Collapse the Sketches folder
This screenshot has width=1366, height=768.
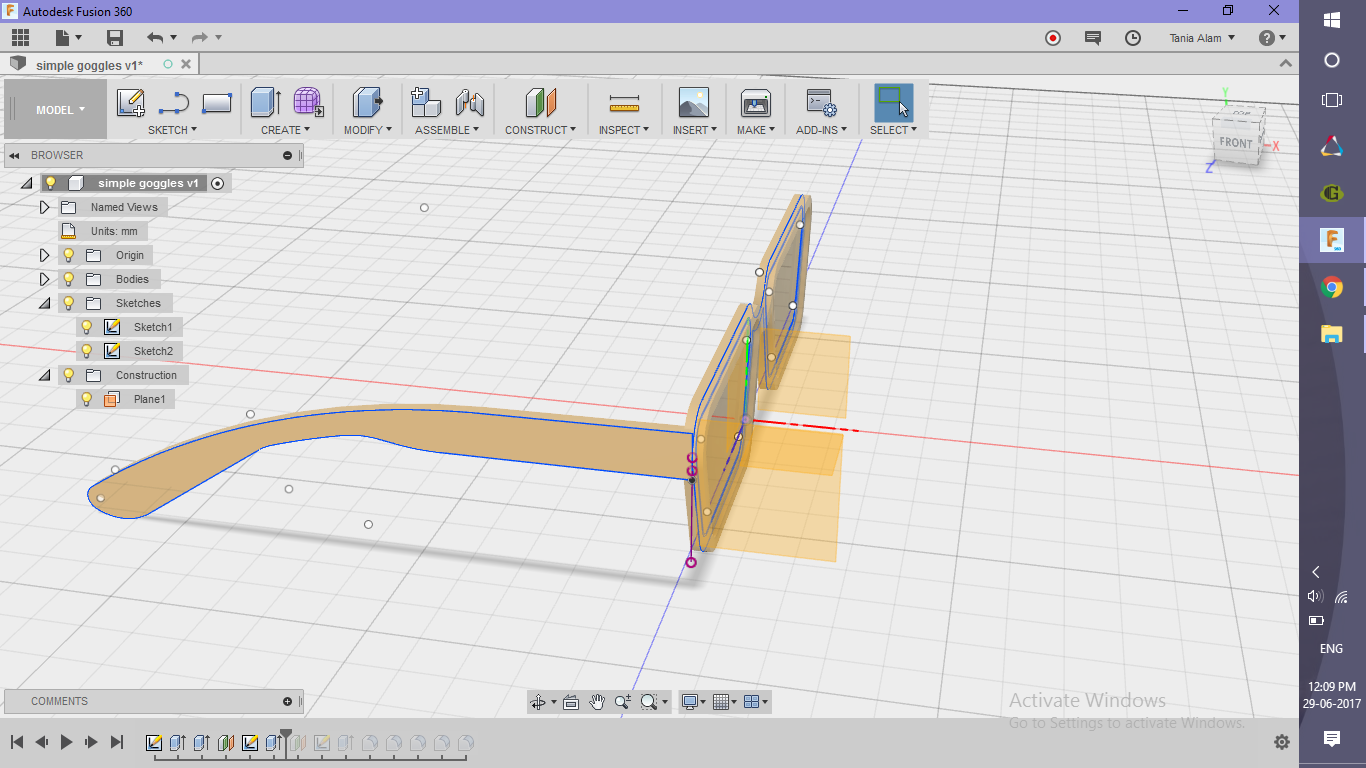coord(44,303)
